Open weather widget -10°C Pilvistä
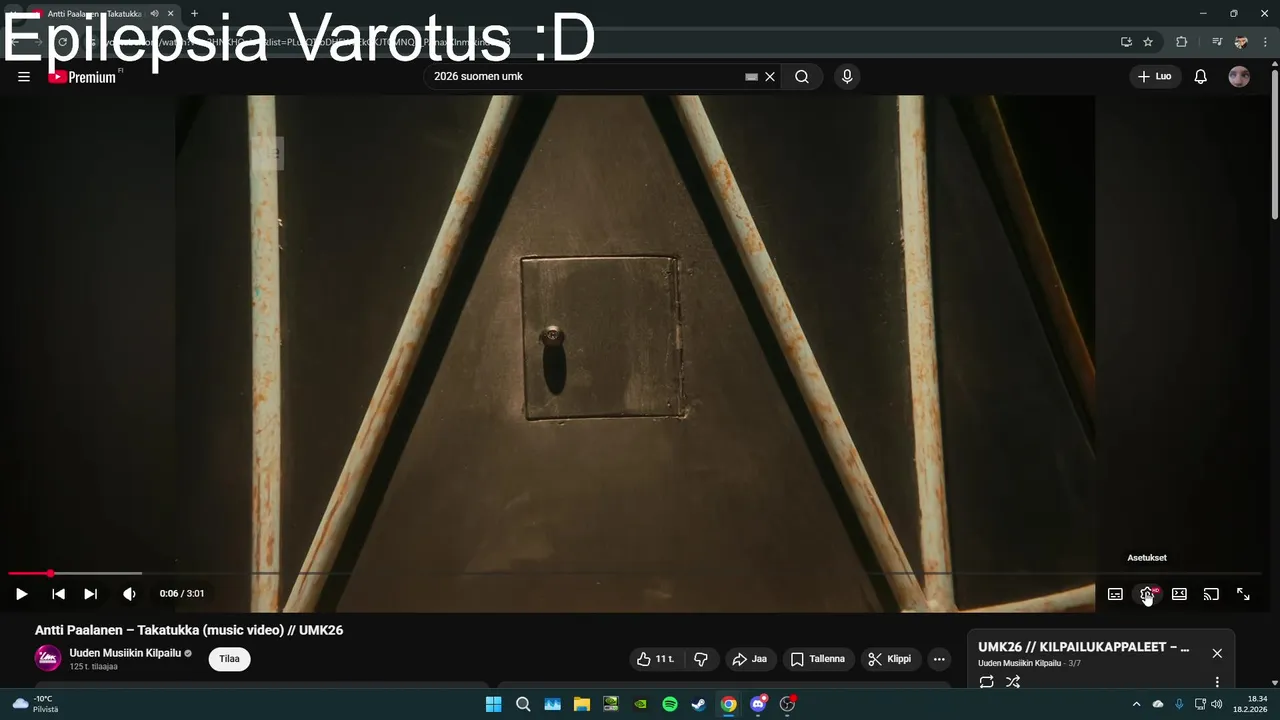Screen dimensions: 1280x720 tap(35, 704)
